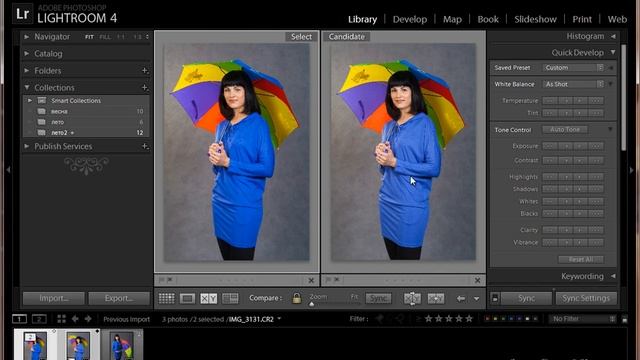Toggle the Compare zoom link lock

pos(297,298)
